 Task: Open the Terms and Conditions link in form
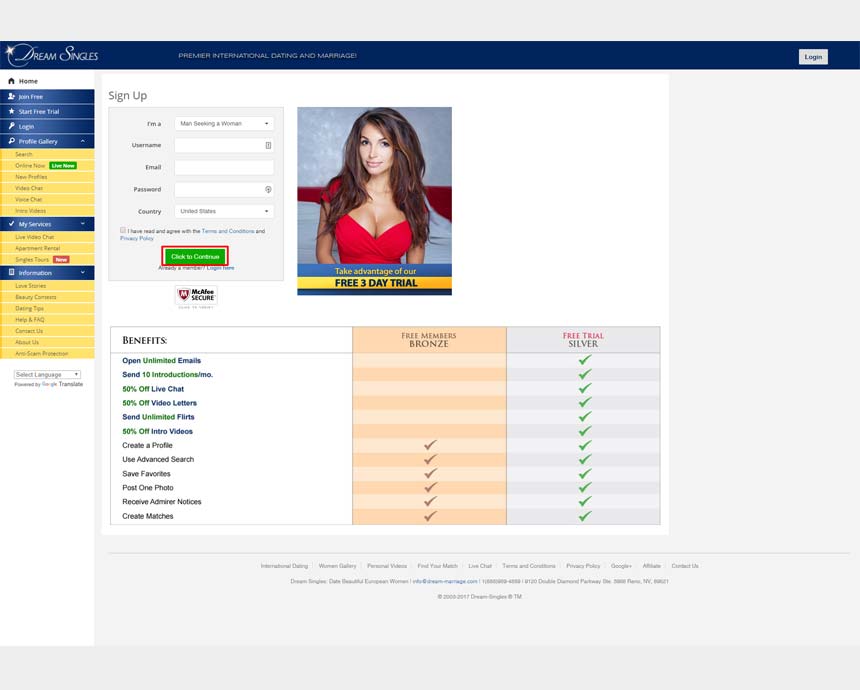tap(228, 231)
